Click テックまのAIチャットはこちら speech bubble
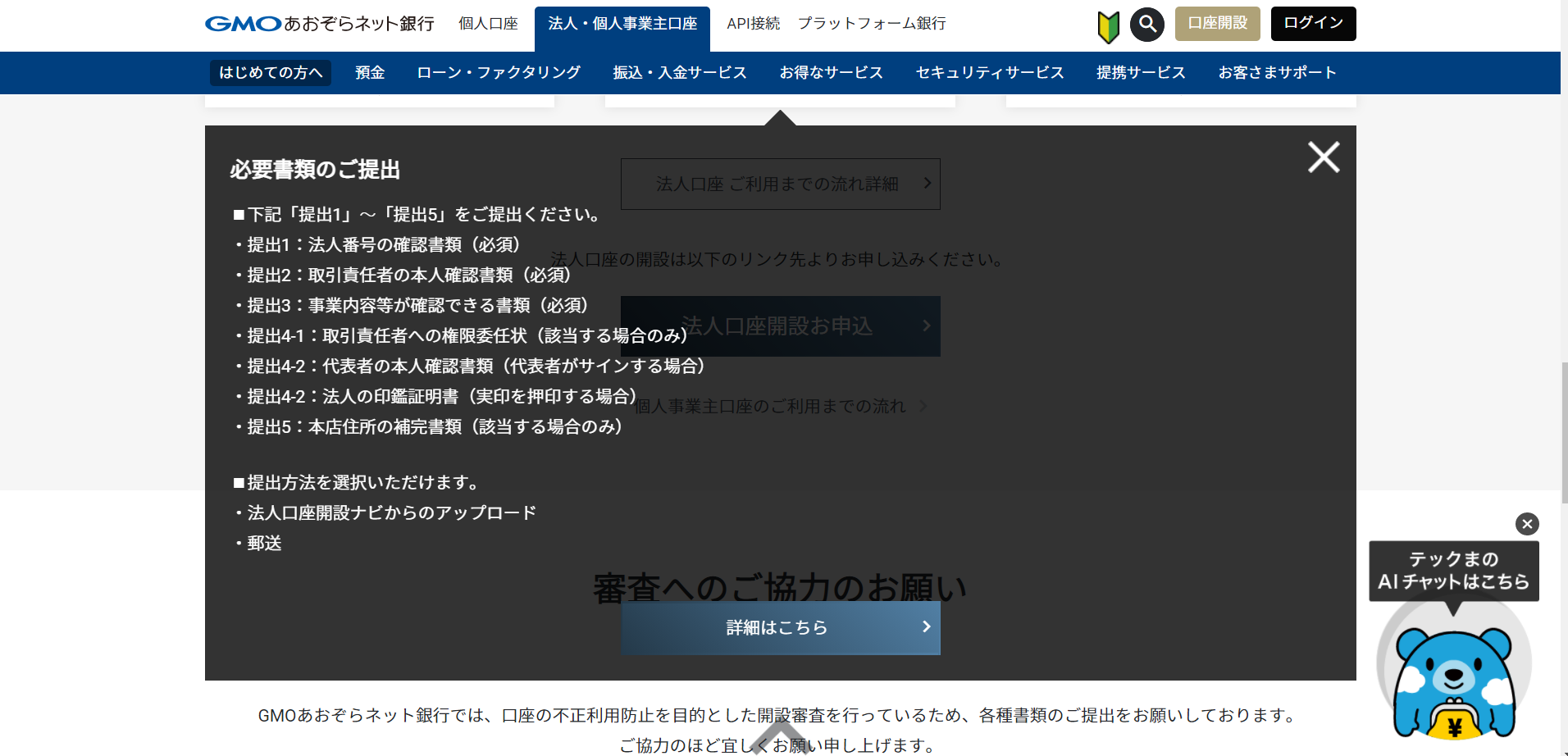Image resolution: width=1568 pixels, height=756 pixels. pyautogui.click(x=1454, y=571)
